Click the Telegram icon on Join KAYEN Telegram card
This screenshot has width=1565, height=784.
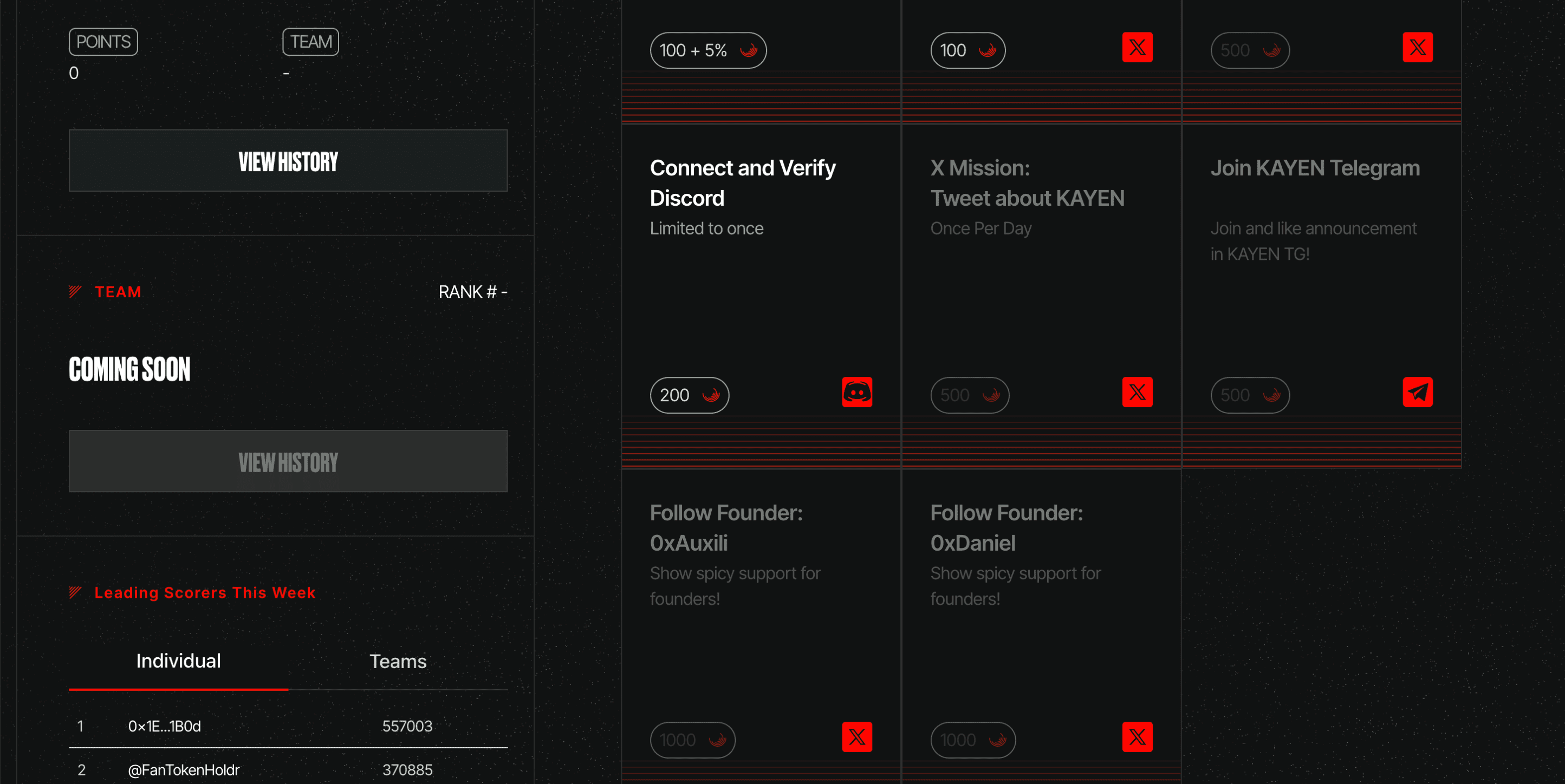(1417, 393)
